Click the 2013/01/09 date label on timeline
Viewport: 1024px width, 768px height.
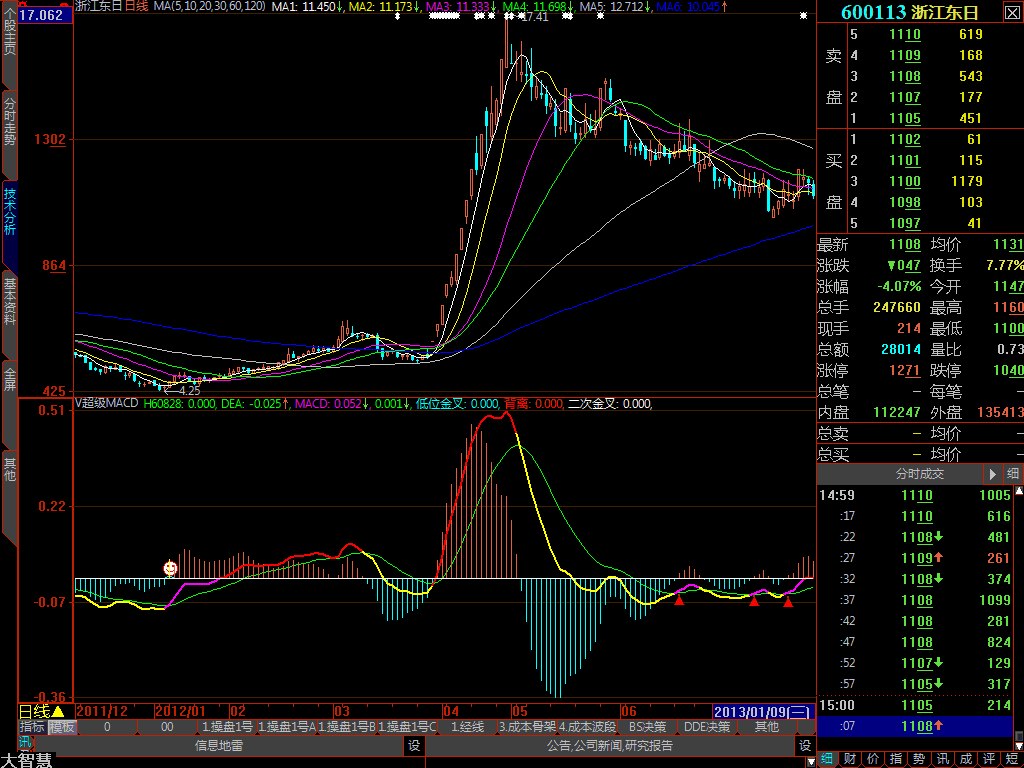click(750, 712)
